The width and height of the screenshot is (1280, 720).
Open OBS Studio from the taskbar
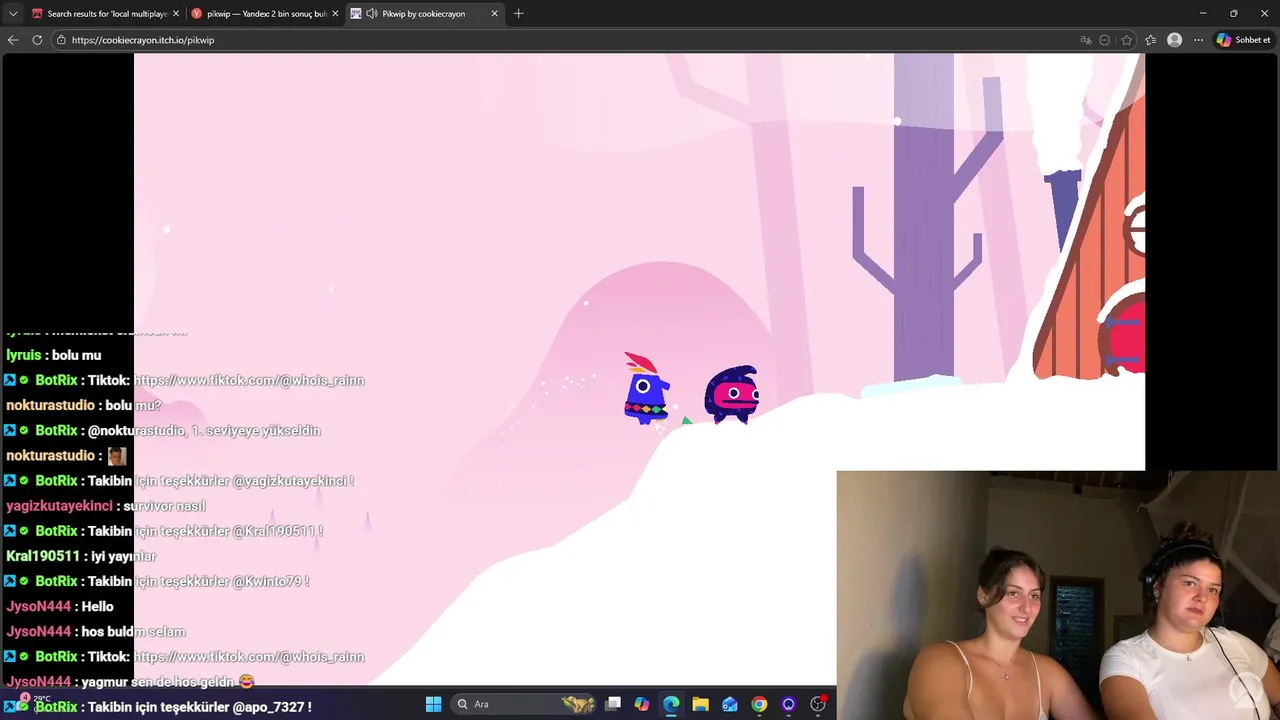818,704
